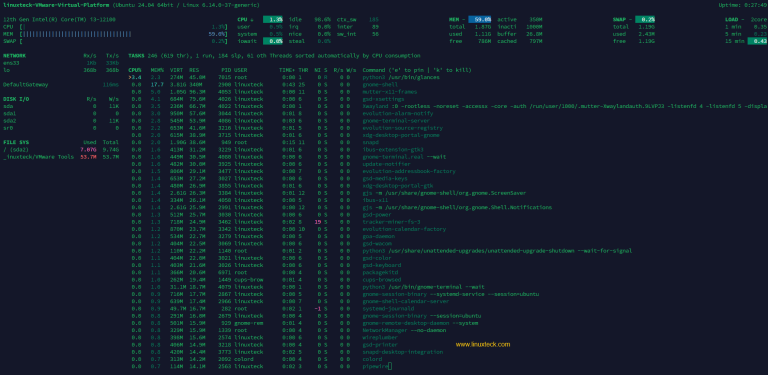Select the evolution-addressbook-factory process

coord(409,171)
